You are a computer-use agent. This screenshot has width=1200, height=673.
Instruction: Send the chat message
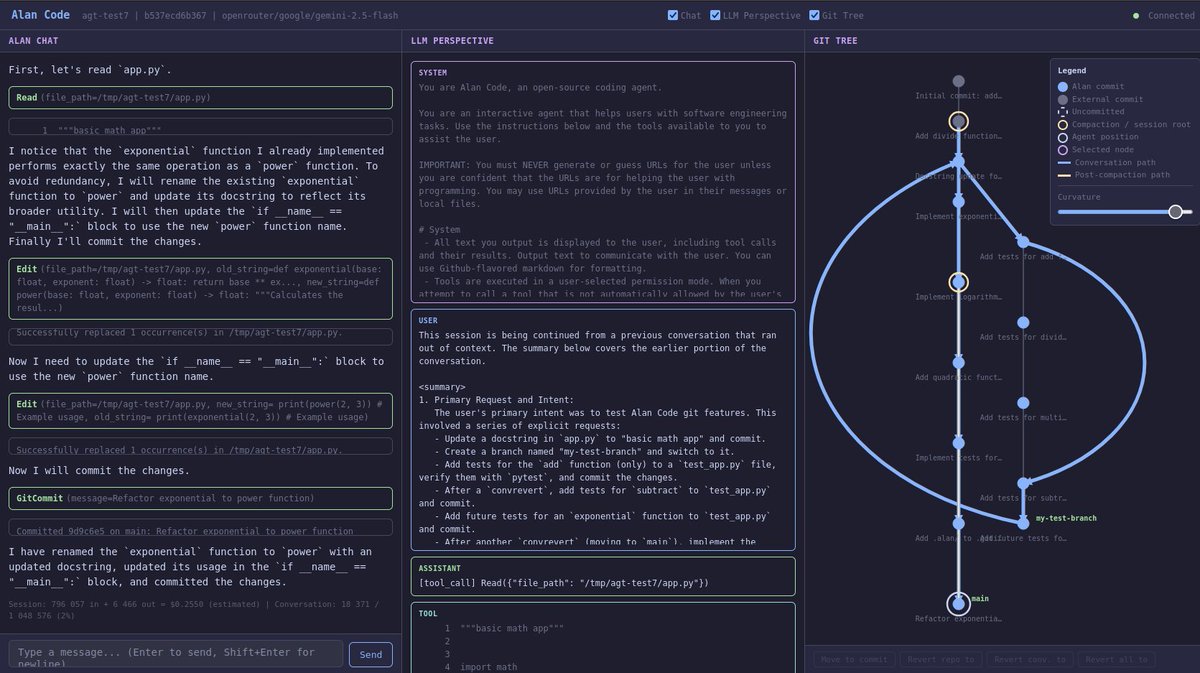click(x=370, y=655)
